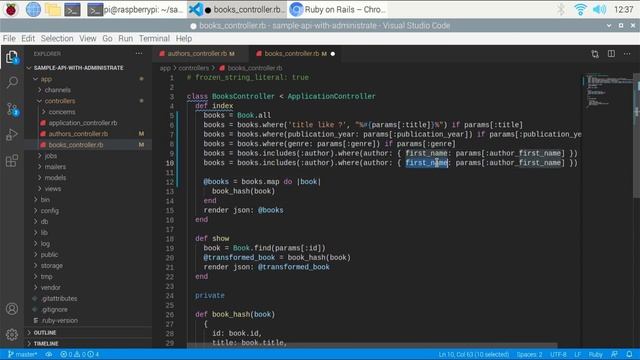
Task: Open the terminal launcher icon
Action: pos(73,9)
